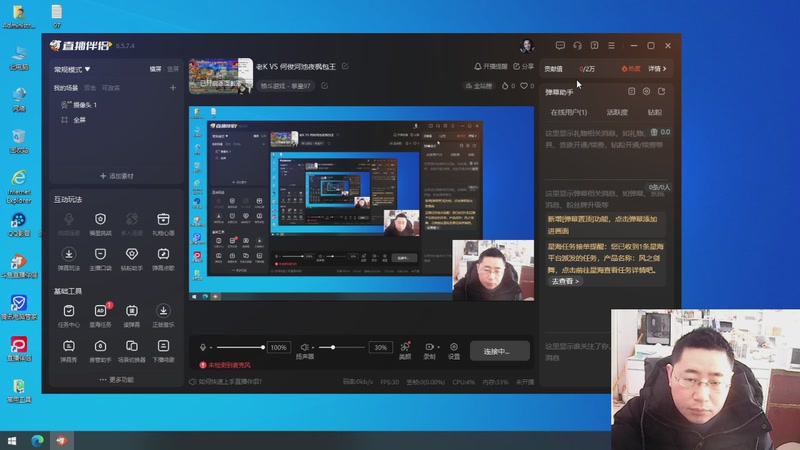Click the 弹幕助手 panel settings gear icon
This screenshot has height=450, width=800.
click(646, 91)
